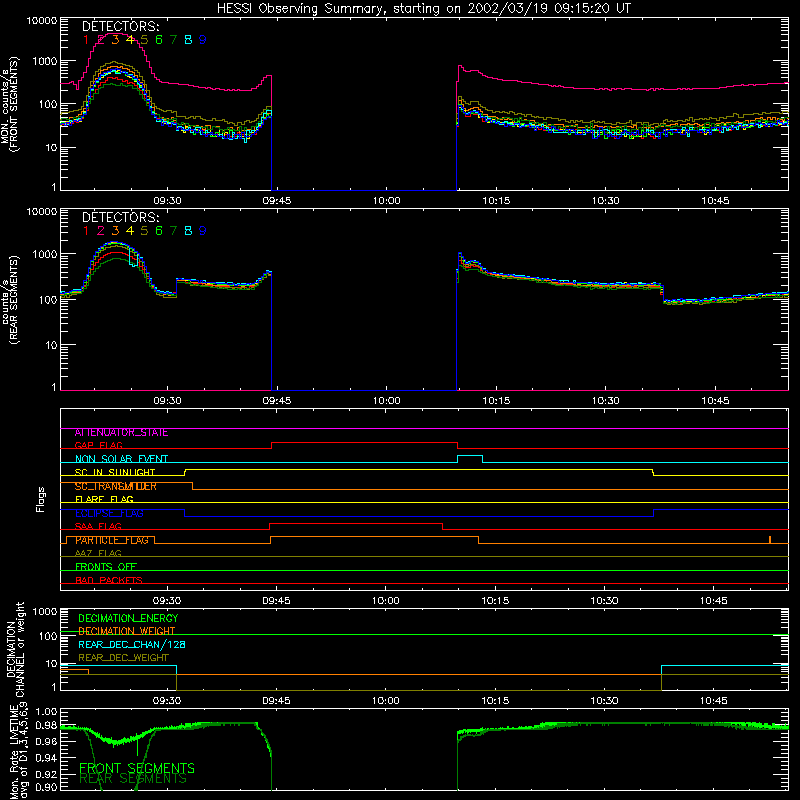This screenshot has height=800, width=800.
Task: Click detector 2 legend number in front segments plot
Action: tap(101, 40)
